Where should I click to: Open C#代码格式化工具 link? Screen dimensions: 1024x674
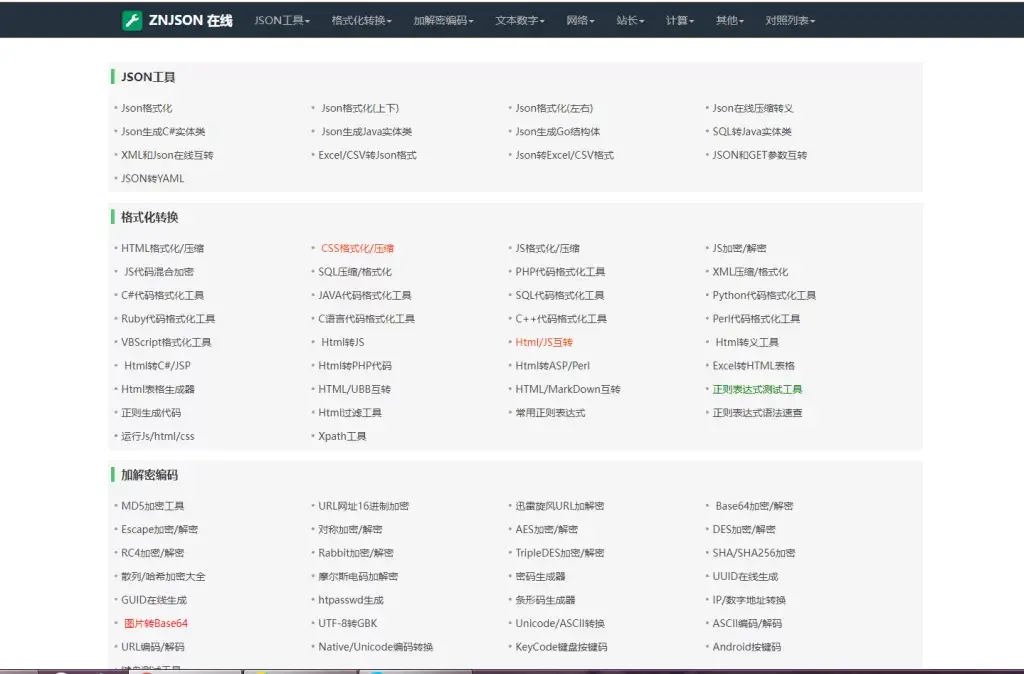[163, 295]
